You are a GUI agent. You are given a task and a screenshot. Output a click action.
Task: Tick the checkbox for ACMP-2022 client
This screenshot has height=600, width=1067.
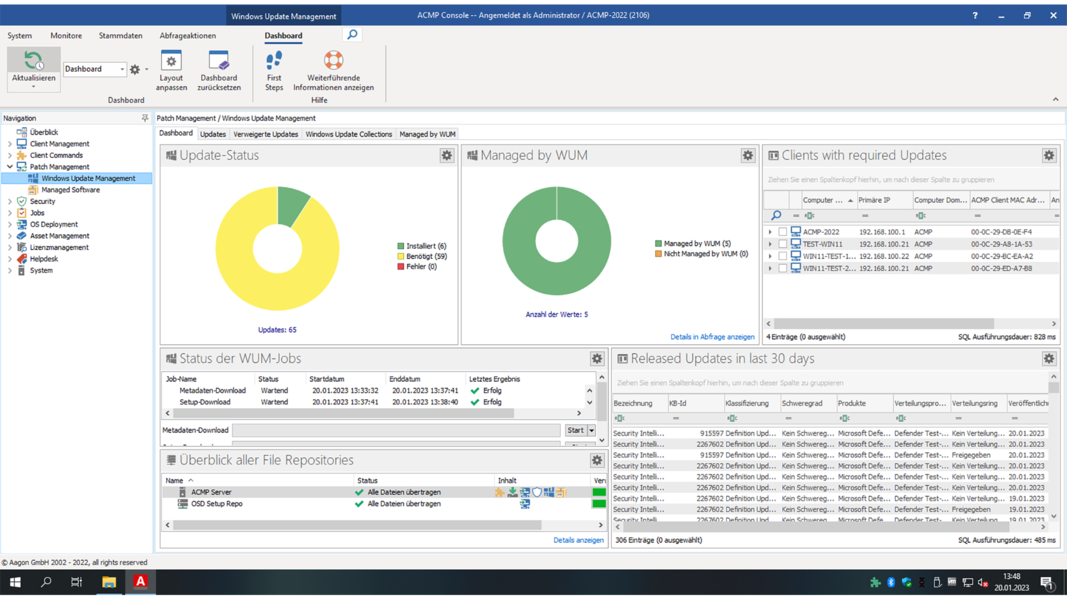coord(783,232)
